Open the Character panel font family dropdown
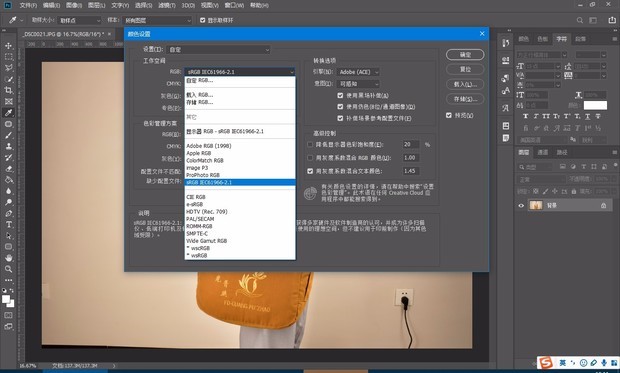The width and height of the screenshot is (620, 373). point(542,55)
